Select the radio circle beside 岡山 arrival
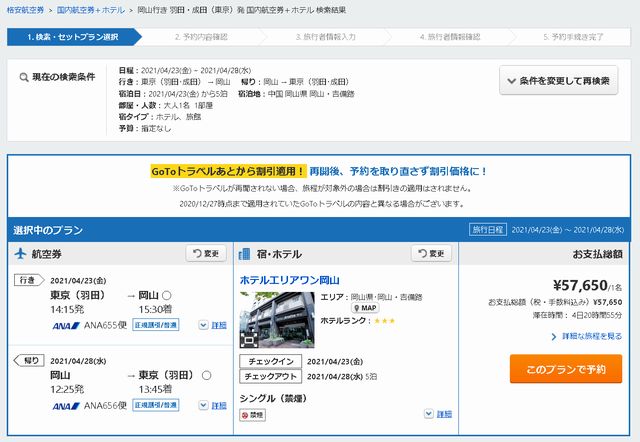The height and width of the screenshot is (442, 640). (x=167, y=295)
